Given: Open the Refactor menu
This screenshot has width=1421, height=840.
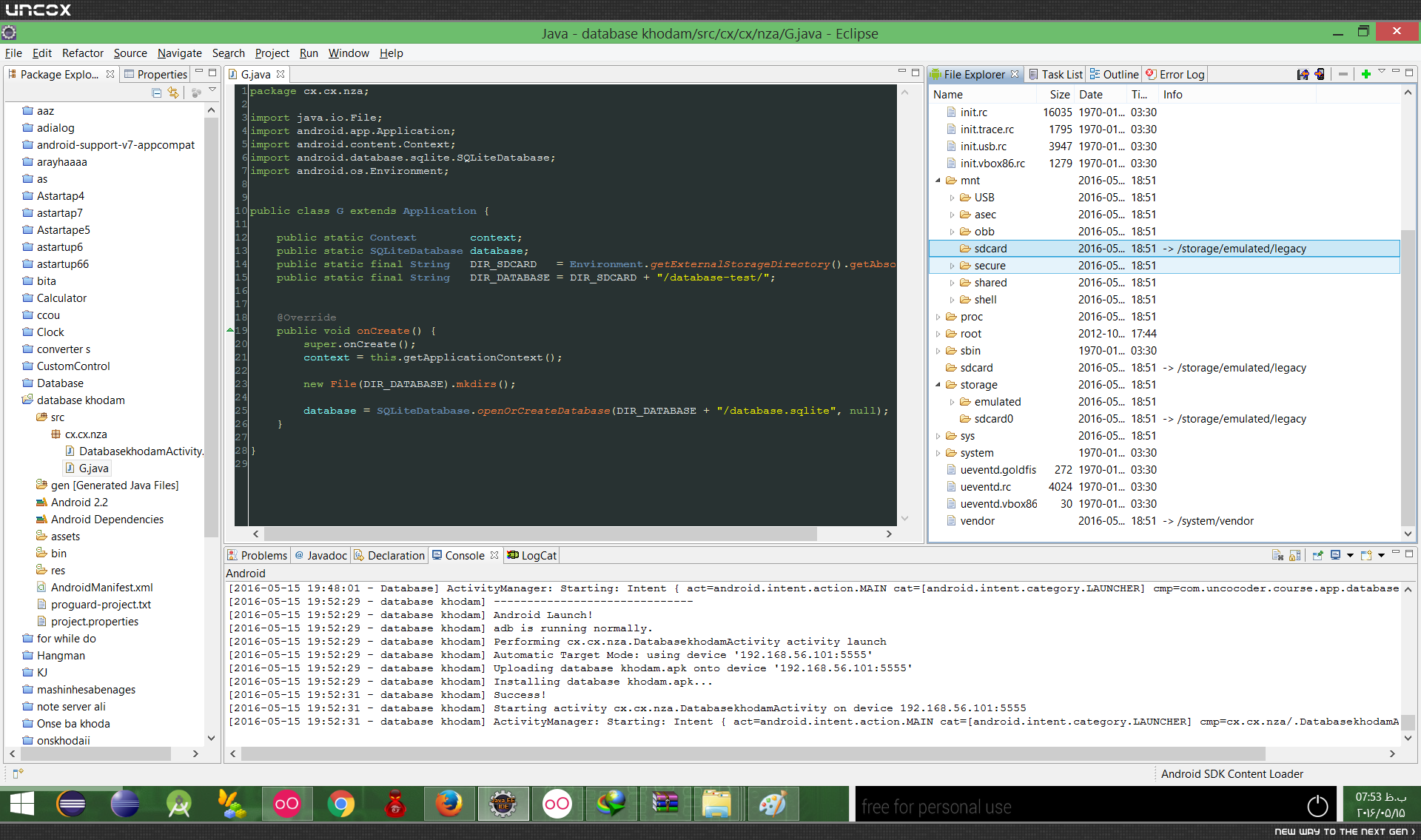Looking at the screenshot, I should (83, 53).
